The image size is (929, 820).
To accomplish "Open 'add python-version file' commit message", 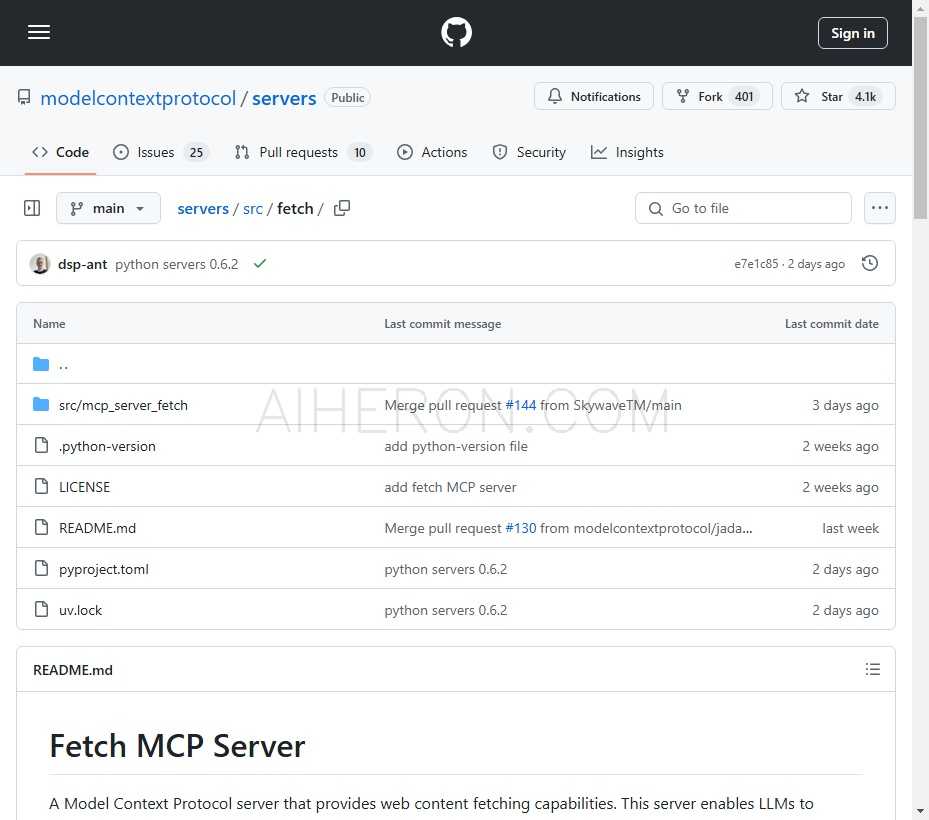I will coord(456,446).
